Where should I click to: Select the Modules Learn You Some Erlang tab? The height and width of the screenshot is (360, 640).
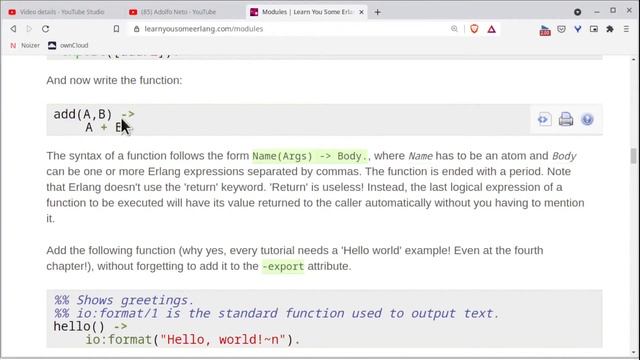pos(307,12)
